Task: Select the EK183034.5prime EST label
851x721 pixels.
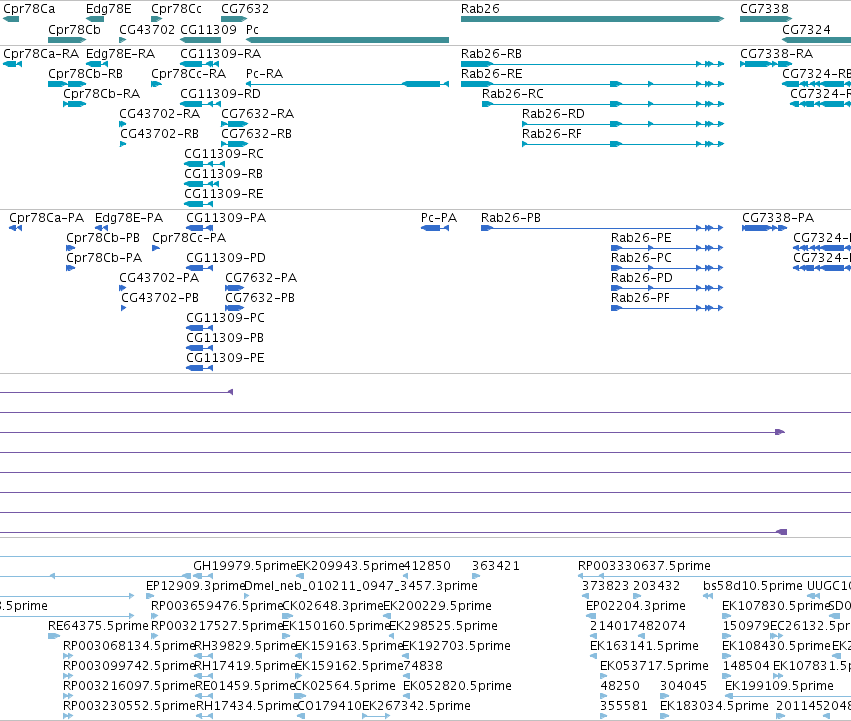Action: pyautogui.click(x=714, y=707)
